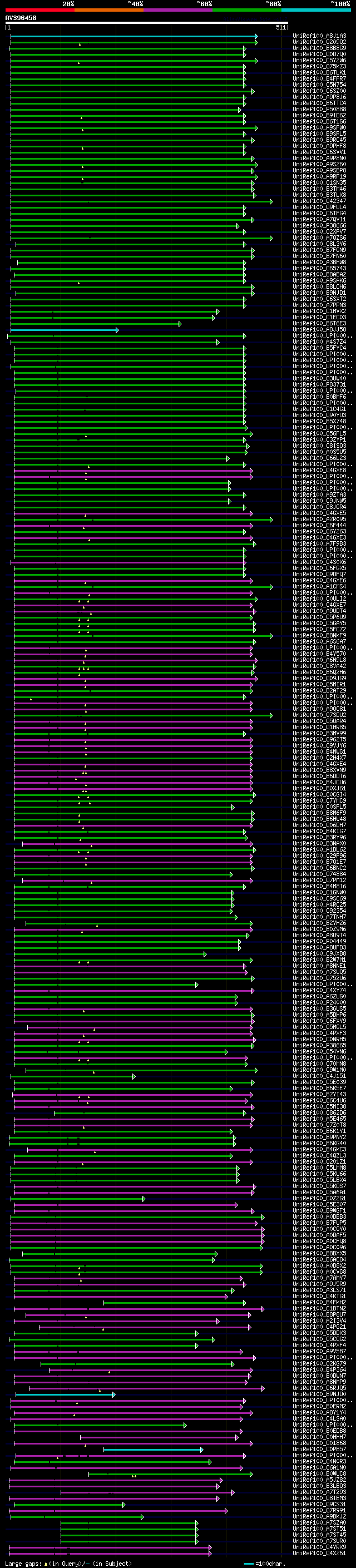Click the green alignment bar for UniRef100_A7SZA0
356x1568 pixels.
[129, 1523]
